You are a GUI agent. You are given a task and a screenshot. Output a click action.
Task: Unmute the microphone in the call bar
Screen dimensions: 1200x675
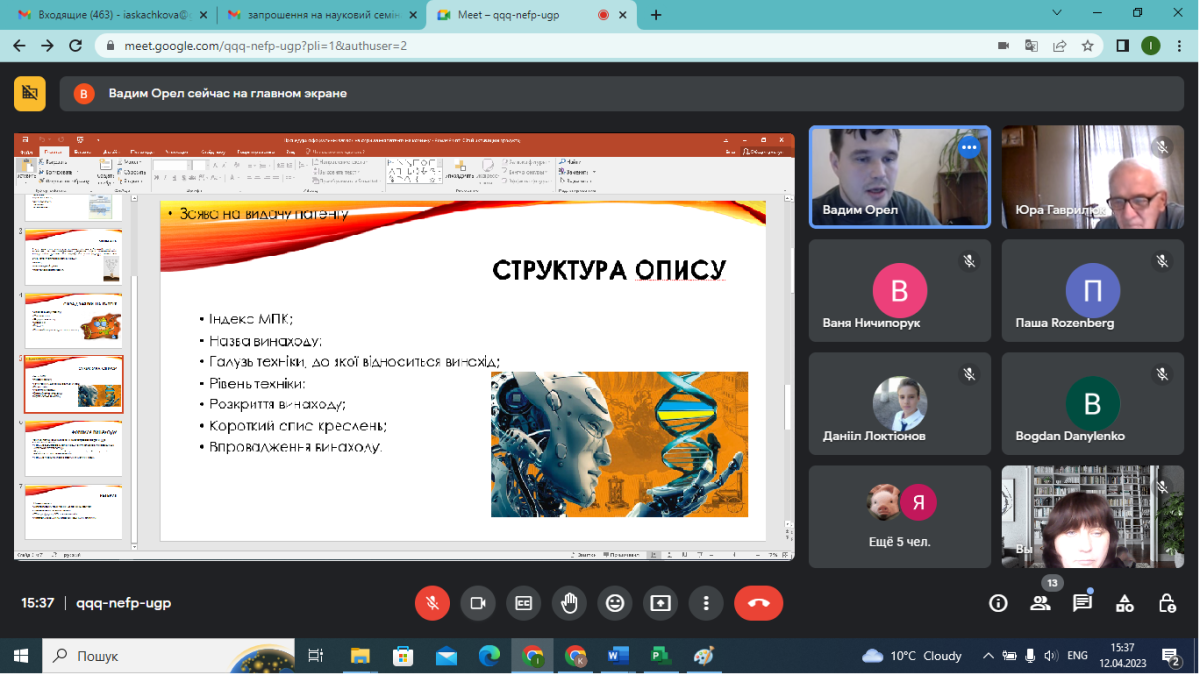click(432, 603)
